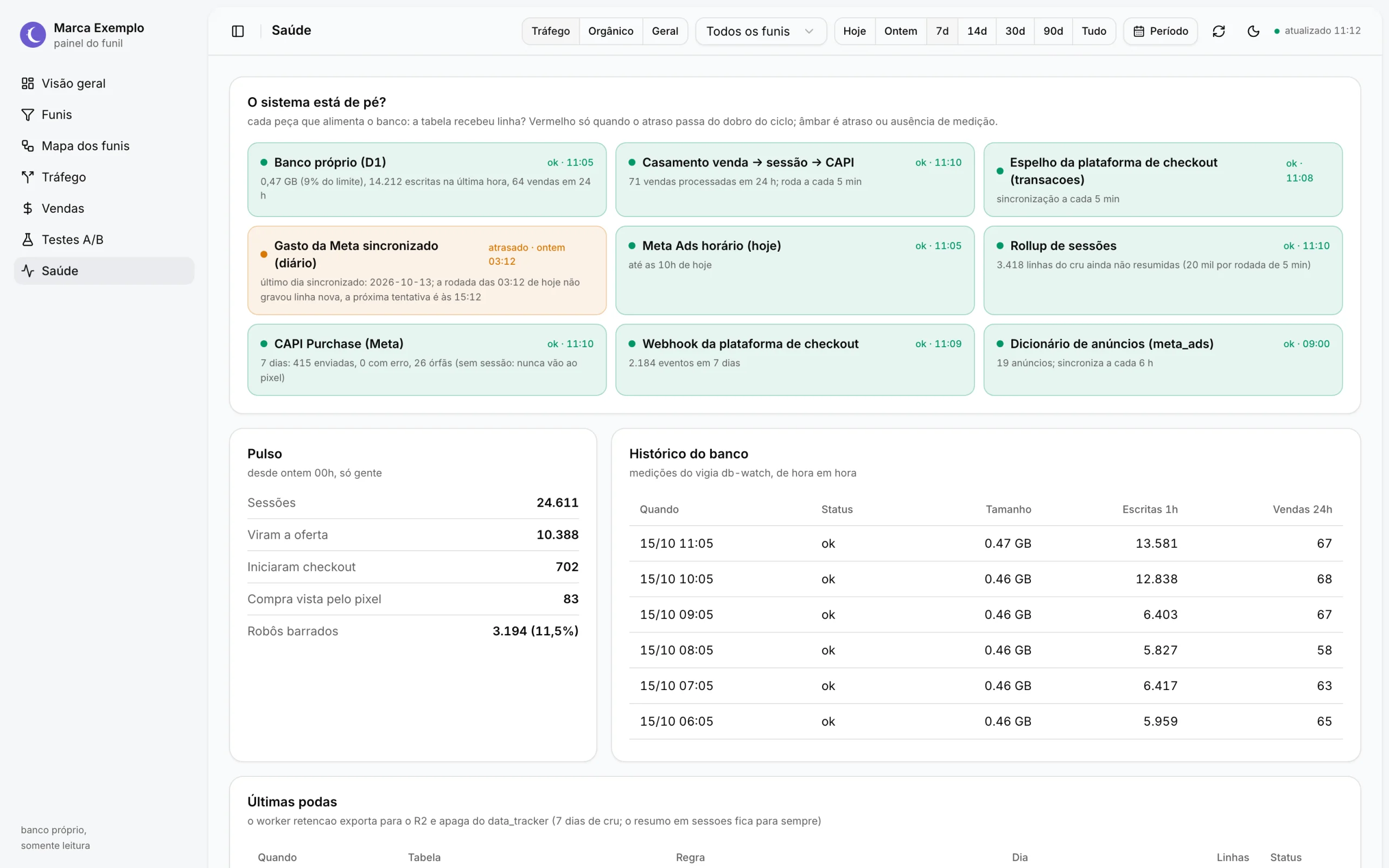Click the Testes A/B flask icon
1389x868 pixels.
[x=28, y=239]
